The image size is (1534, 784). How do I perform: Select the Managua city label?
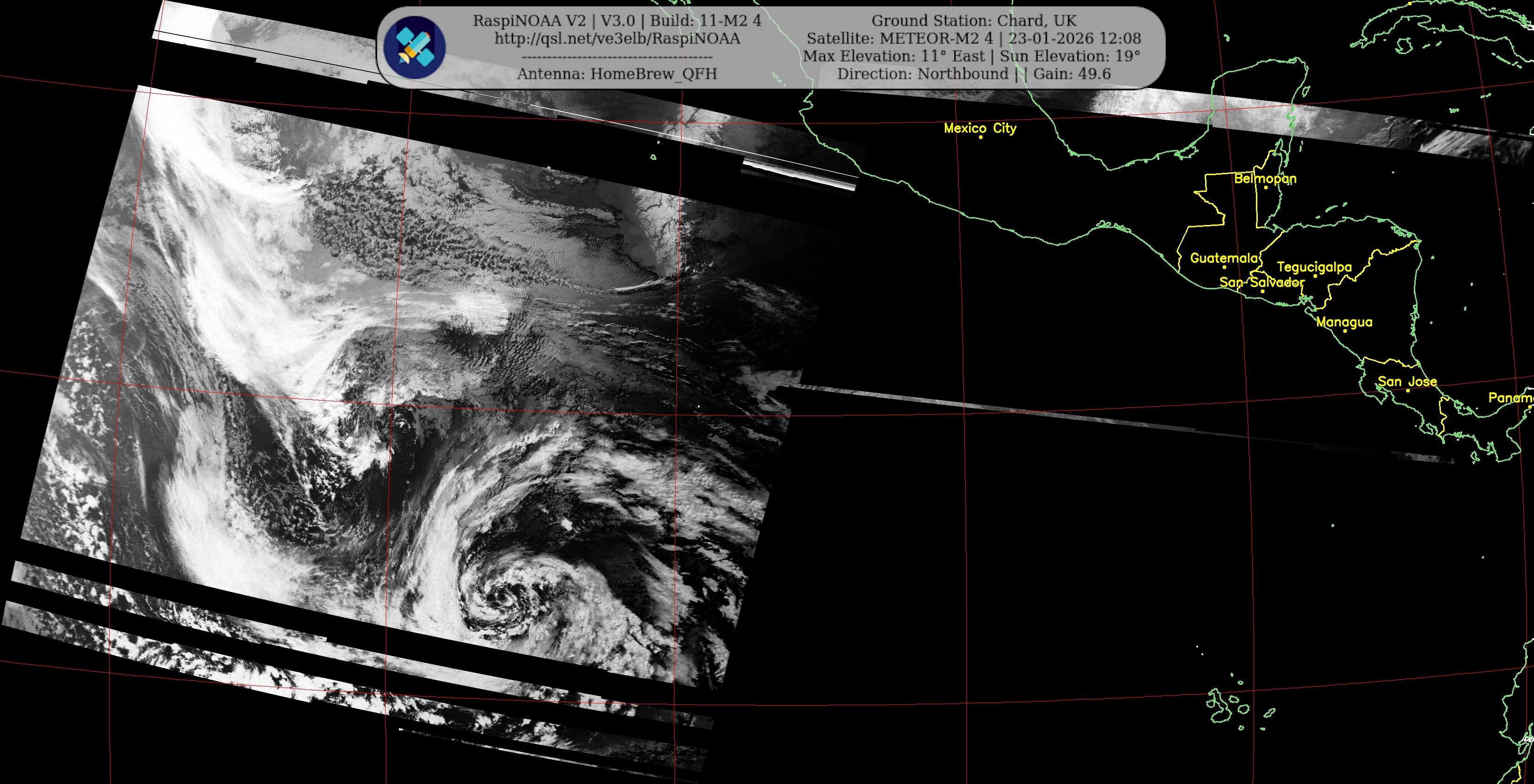tap(1344, 322)
